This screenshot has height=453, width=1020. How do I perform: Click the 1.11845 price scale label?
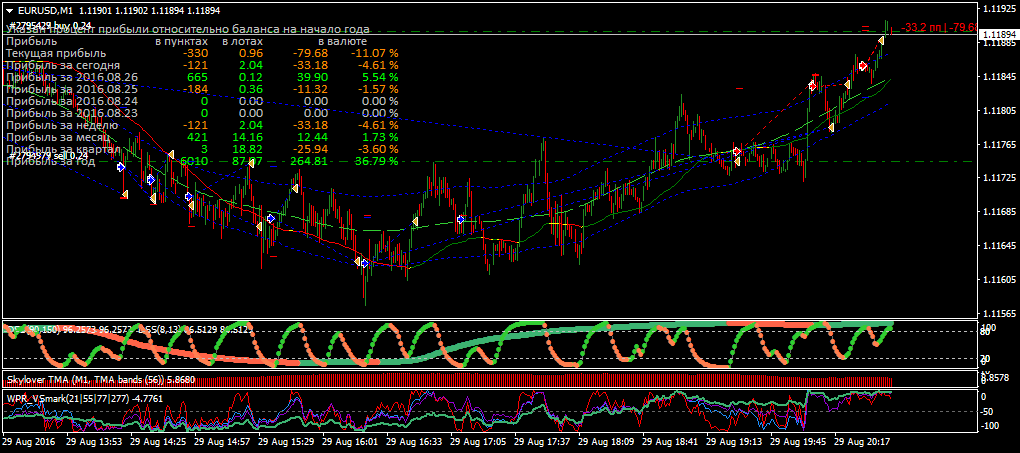[999, 77]
